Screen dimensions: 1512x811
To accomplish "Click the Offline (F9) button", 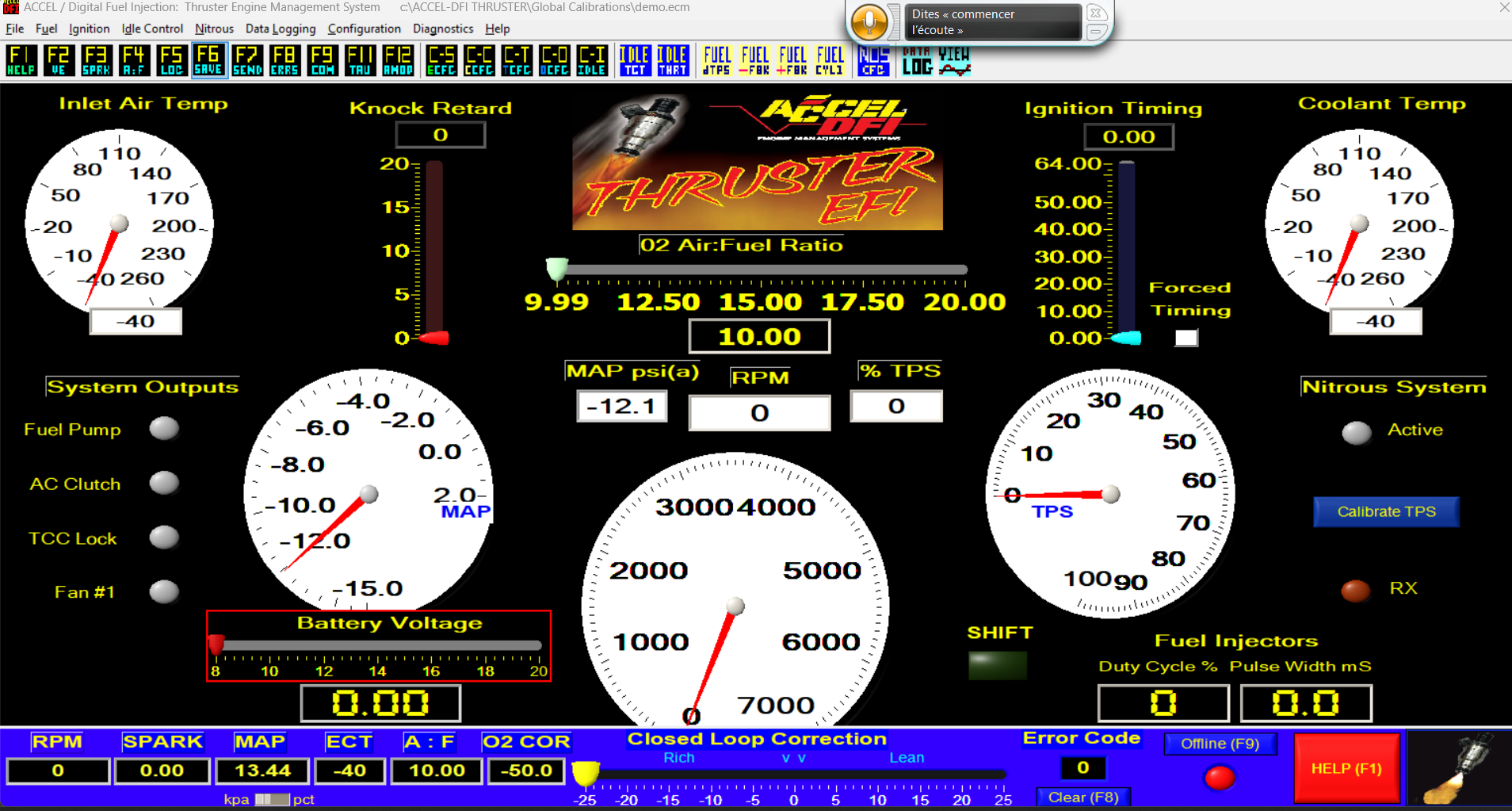I will tap(1220, 744).
